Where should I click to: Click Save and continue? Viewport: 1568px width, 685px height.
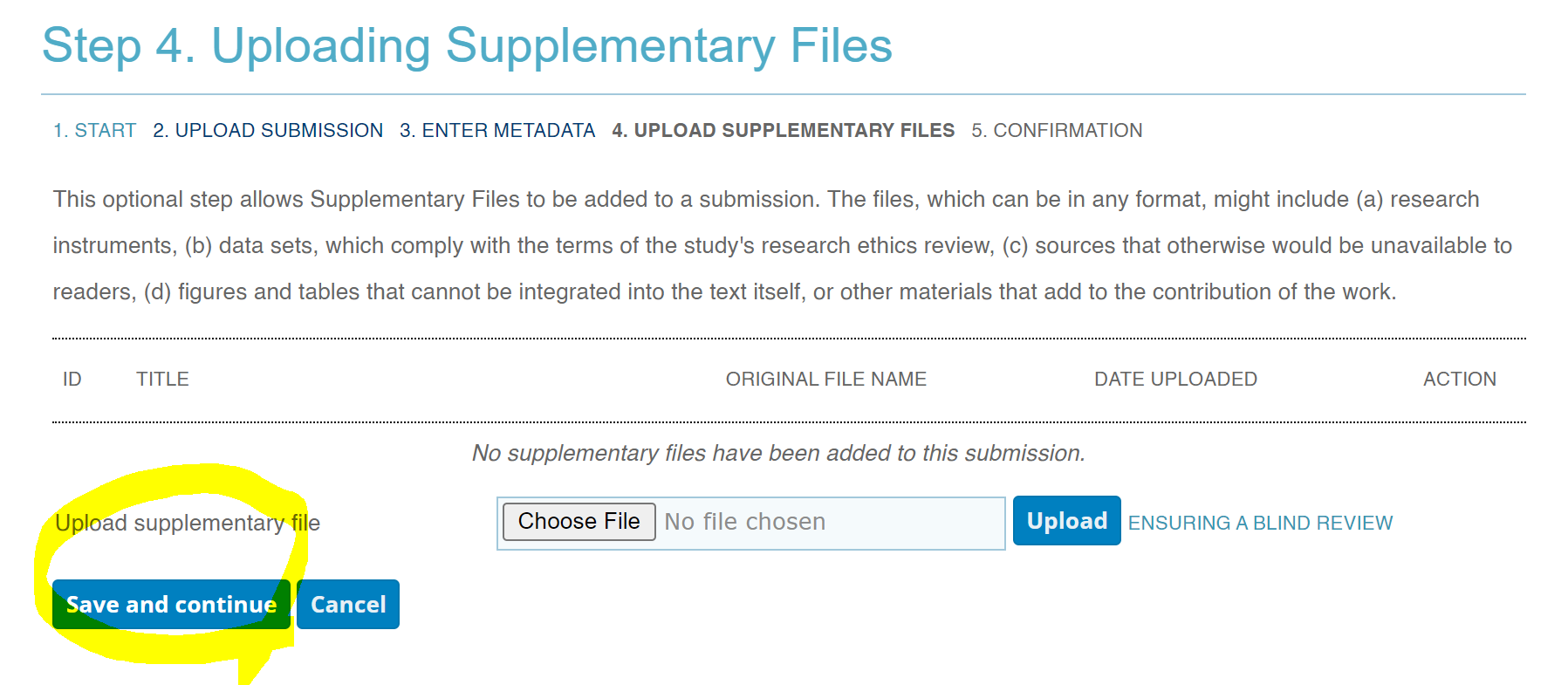(171, 605)
